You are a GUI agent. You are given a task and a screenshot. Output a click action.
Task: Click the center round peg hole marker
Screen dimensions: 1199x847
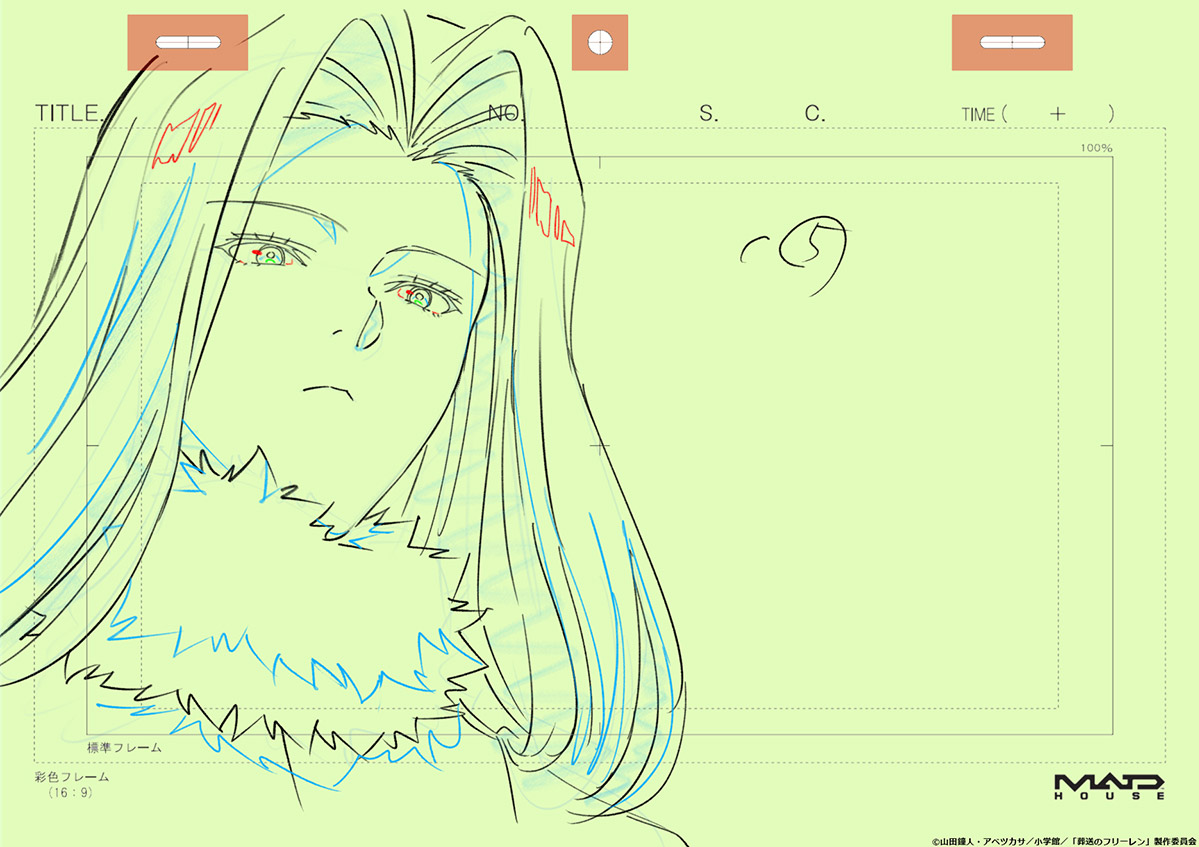[599, 42]
